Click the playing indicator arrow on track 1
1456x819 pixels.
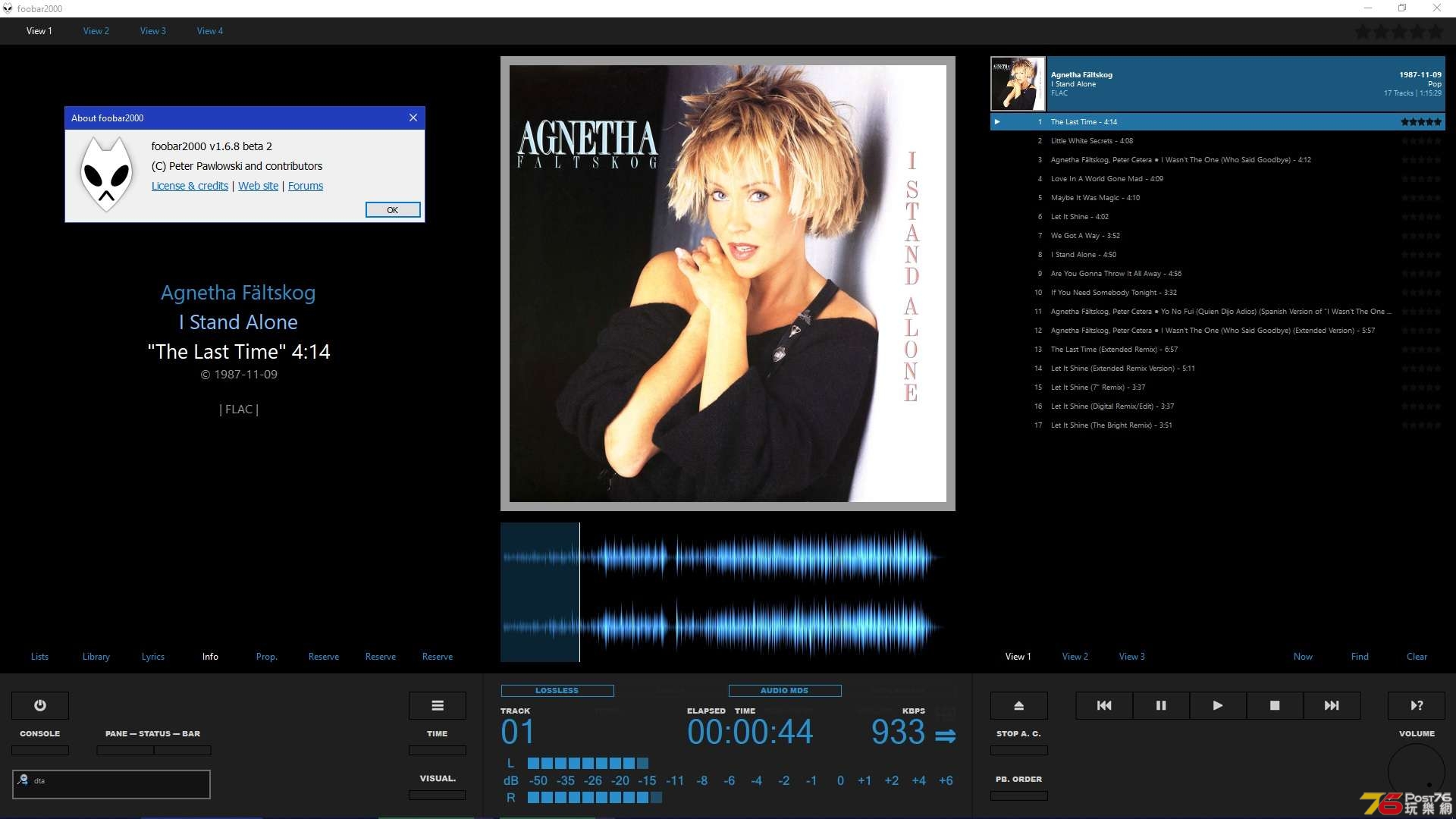coord(997,121)
